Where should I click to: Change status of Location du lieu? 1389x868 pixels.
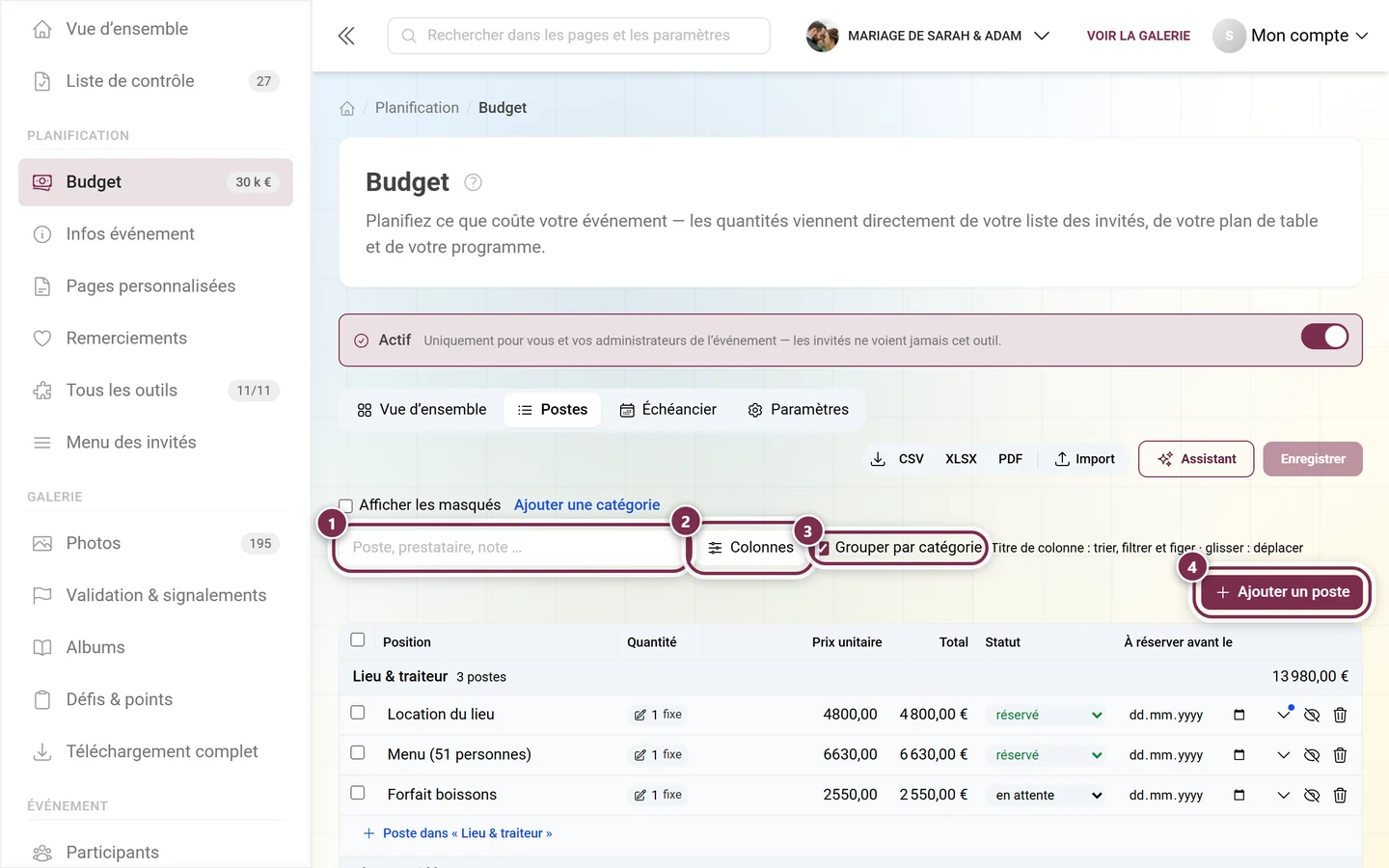1049,715
